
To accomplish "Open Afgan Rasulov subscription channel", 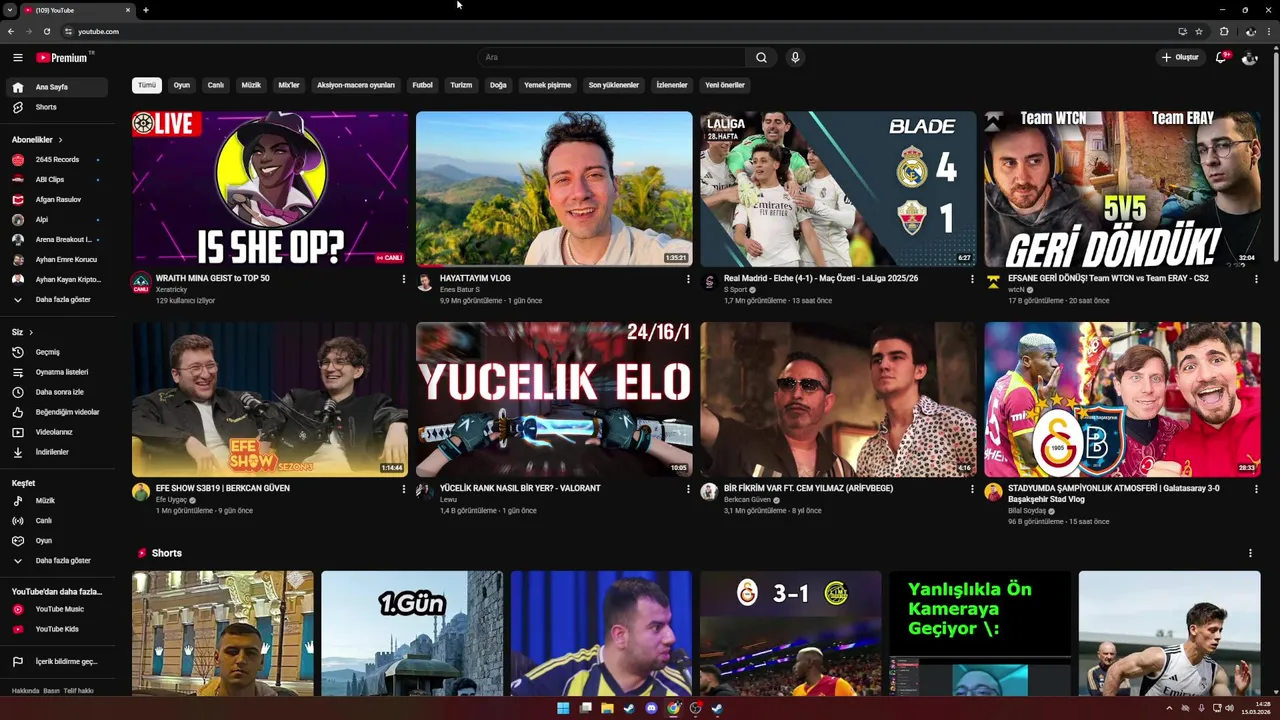I will pos(56,199).
